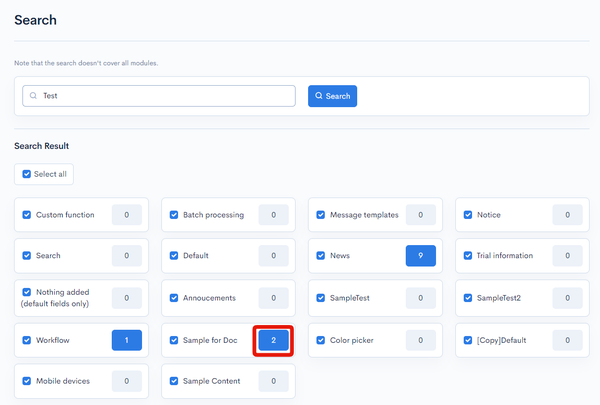This screenshot has width=600, height=405.
Task: Uncheck the SampleTest2 checkbox
Action: [x=468, y=298]
